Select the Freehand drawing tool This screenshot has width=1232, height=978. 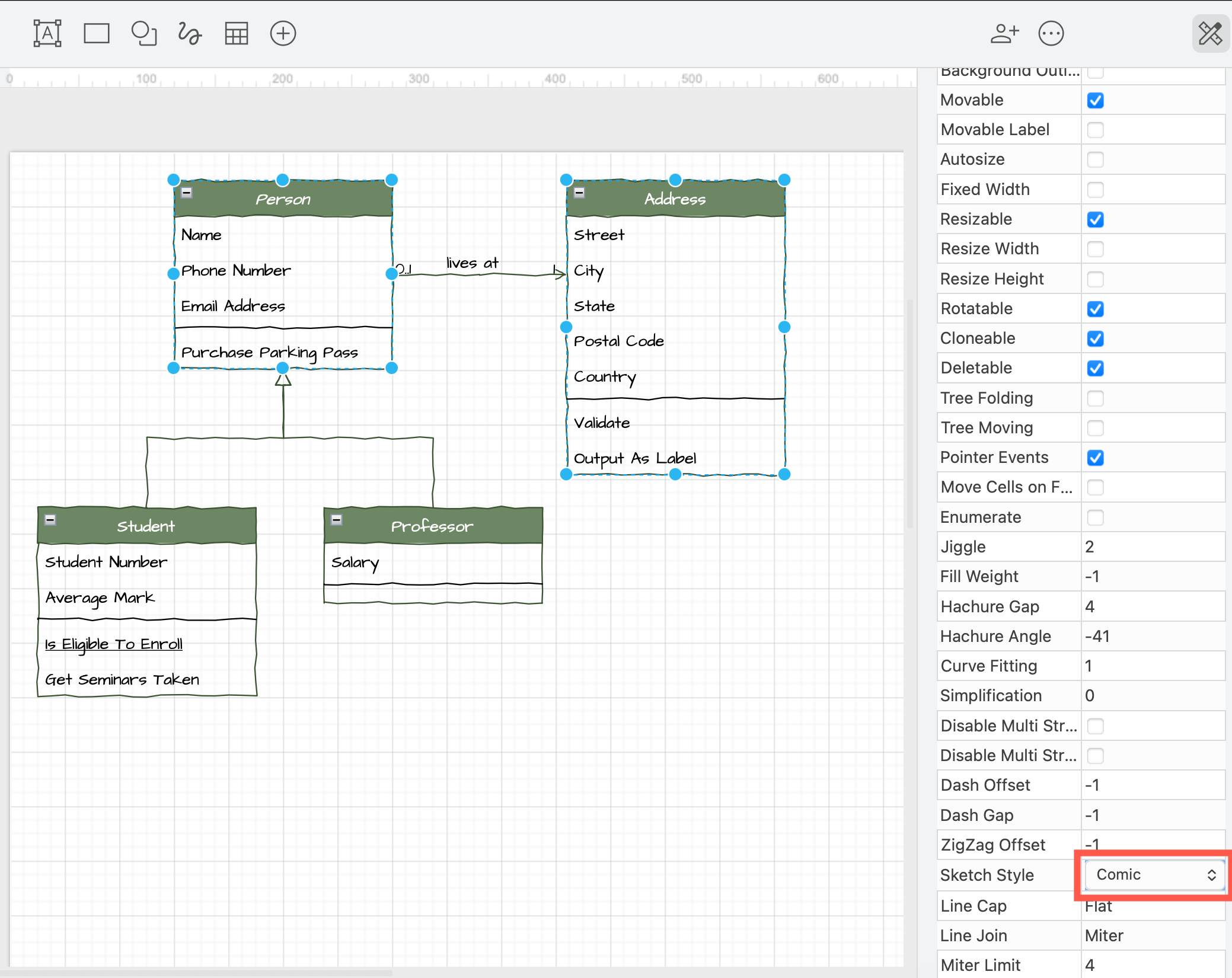190,33
